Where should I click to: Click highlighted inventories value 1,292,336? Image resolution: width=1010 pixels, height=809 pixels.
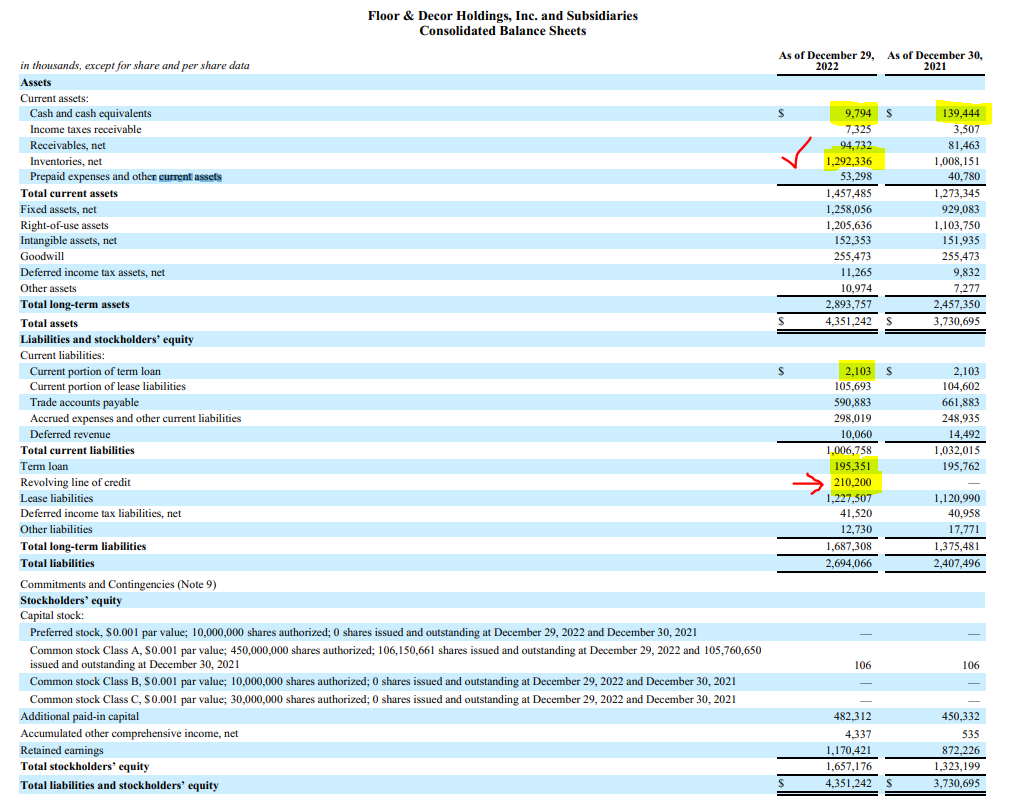pyautogui.click(x=848, y=162)
